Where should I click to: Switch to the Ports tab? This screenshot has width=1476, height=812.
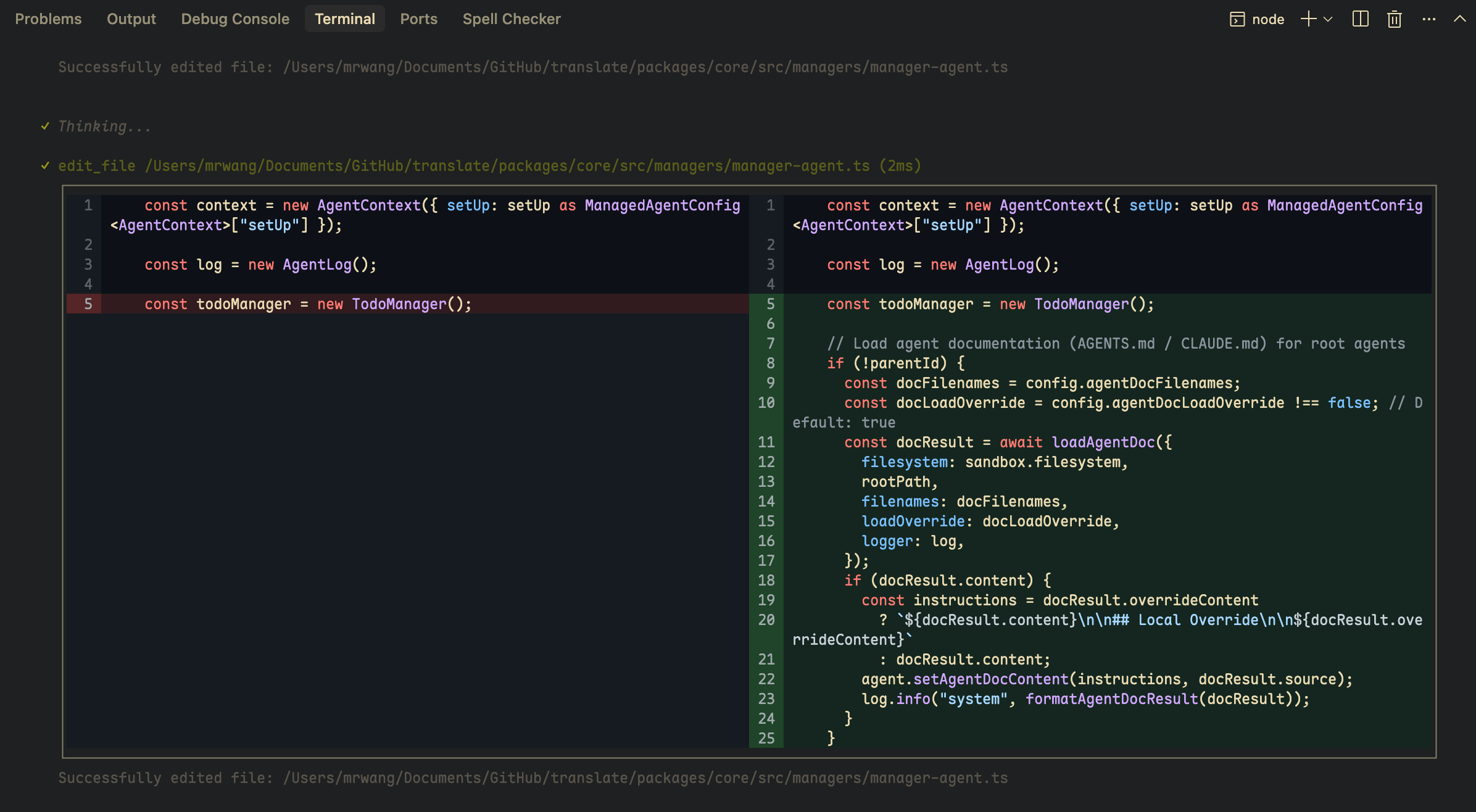(x=419, y=19)
